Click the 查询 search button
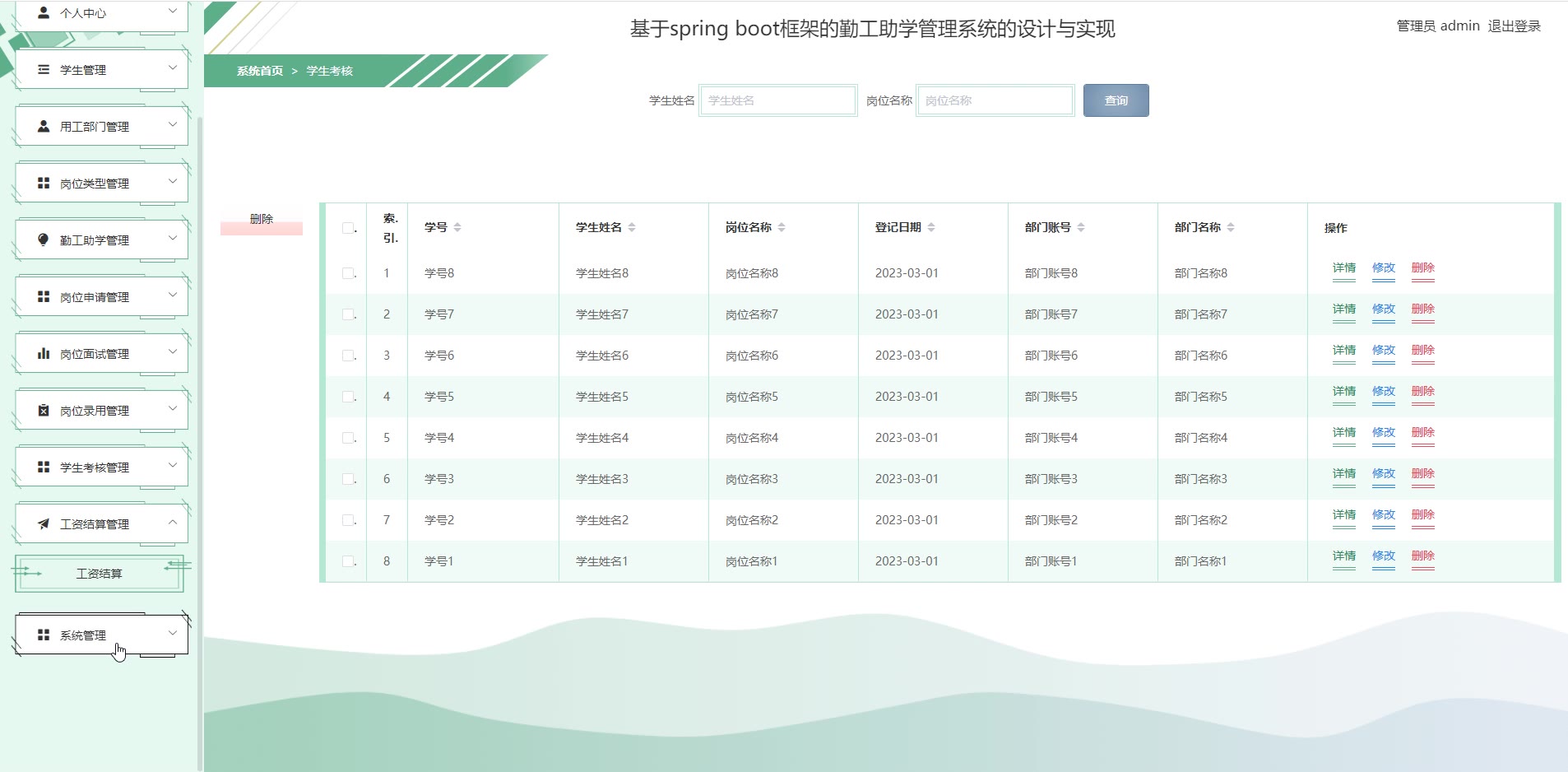This screenshot has height=772, width=1568. (1116, 100)
